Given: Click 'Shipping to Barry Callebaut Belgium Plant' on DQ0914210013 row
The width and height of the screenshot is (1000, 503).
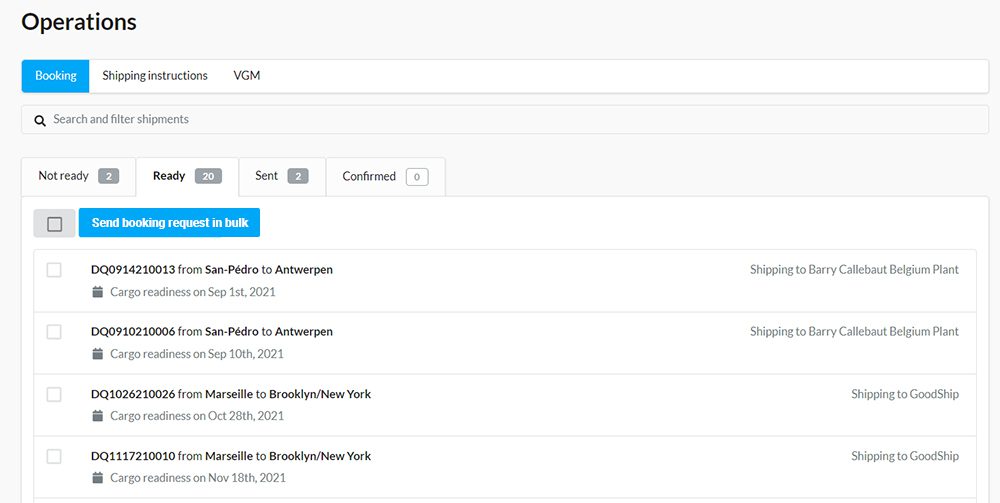Looking at the screenshot, I should [854, 270].
